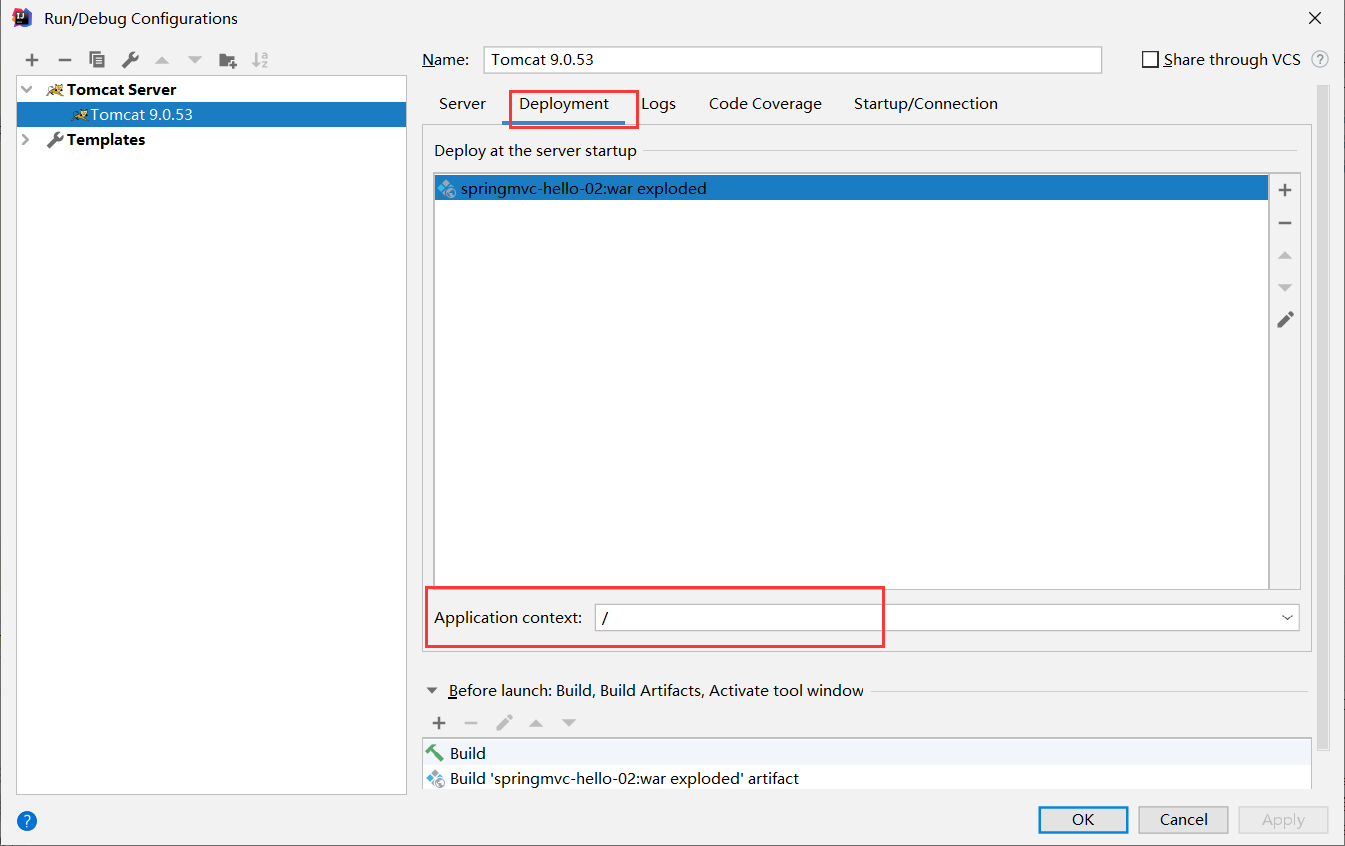Expand the Templates tree node
This screenshot has width=1345, height=846.
(27, 140)
